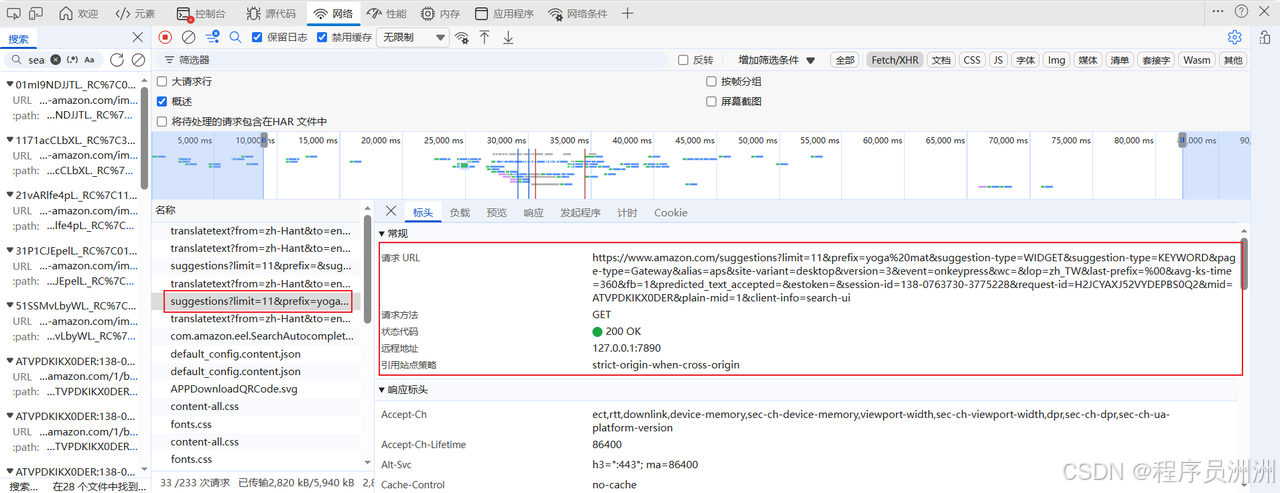The image size is (1280, 493).
Task: Toggle the 保留日志 checkbox
Action: tap(257, 37)
